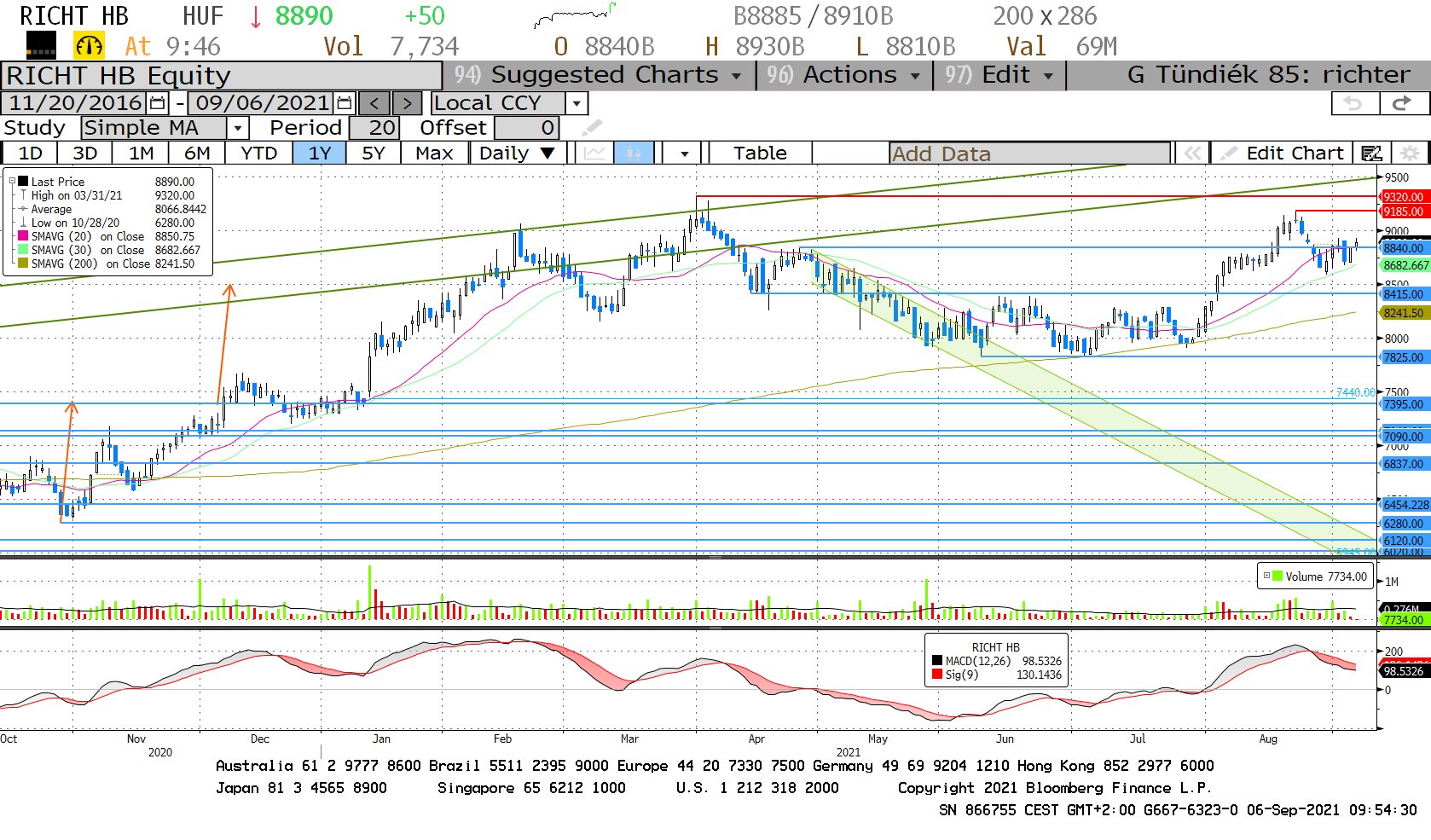Click the undo arrow button

[1353, 103]
